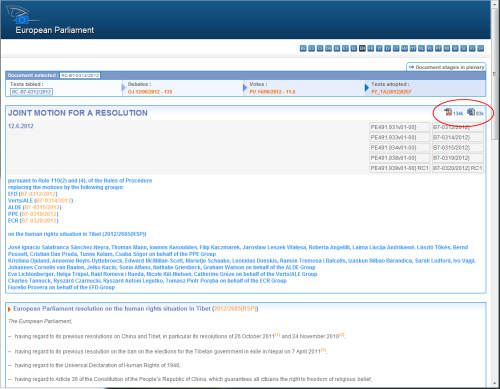Open votes link PV 14/06/2012 - 11.5
The image size is (500, 389).
click(x=272, y=92)
